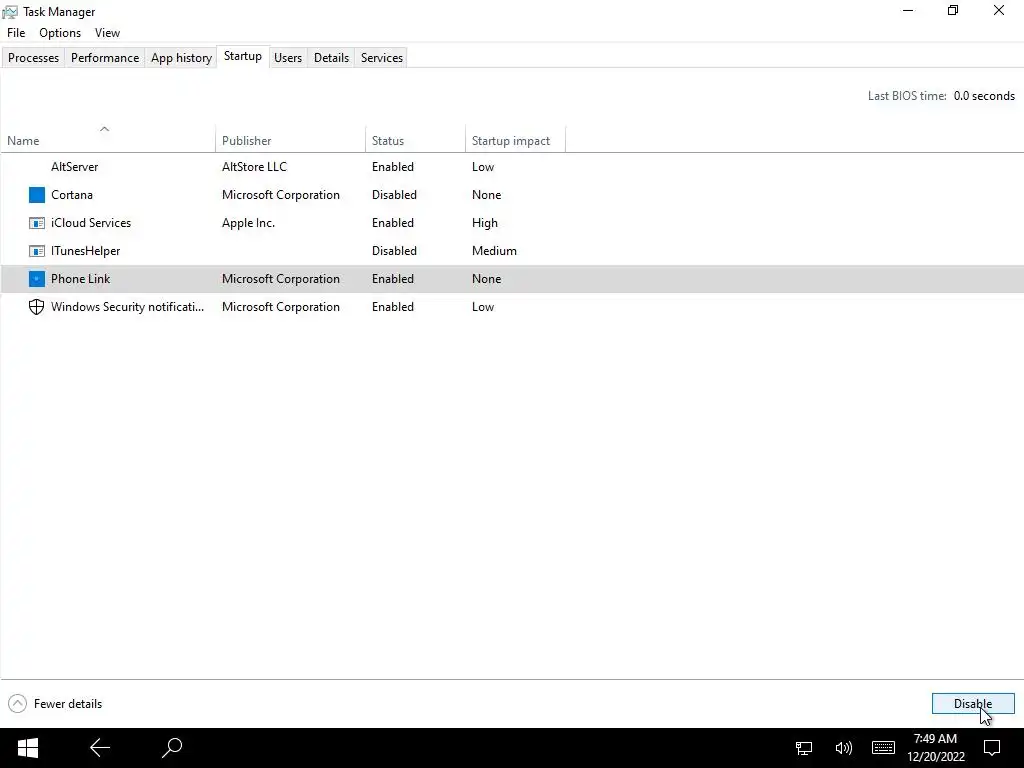Select the Phone Link entry name

(80, 279)
